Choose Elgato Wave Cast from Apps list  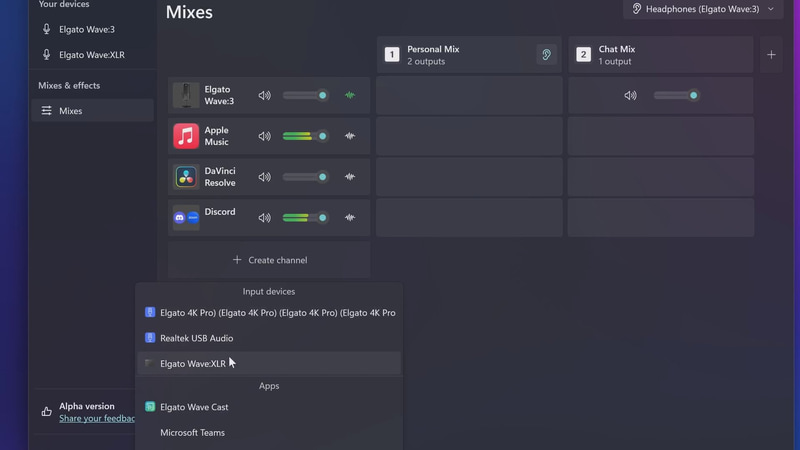tap(269, 407)
